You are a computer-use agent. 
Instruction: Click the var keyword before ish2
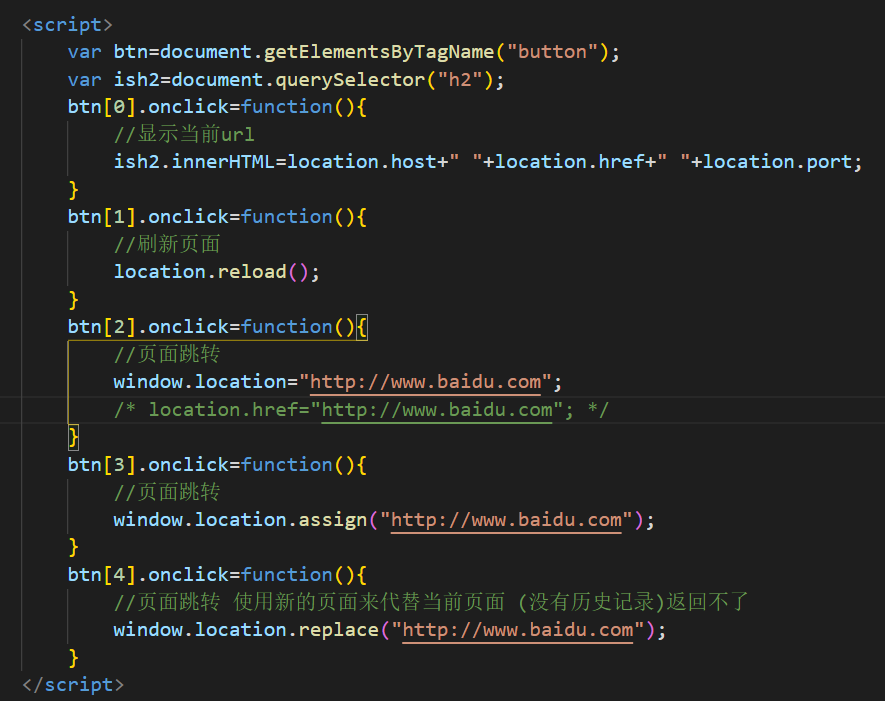[85, 80]
